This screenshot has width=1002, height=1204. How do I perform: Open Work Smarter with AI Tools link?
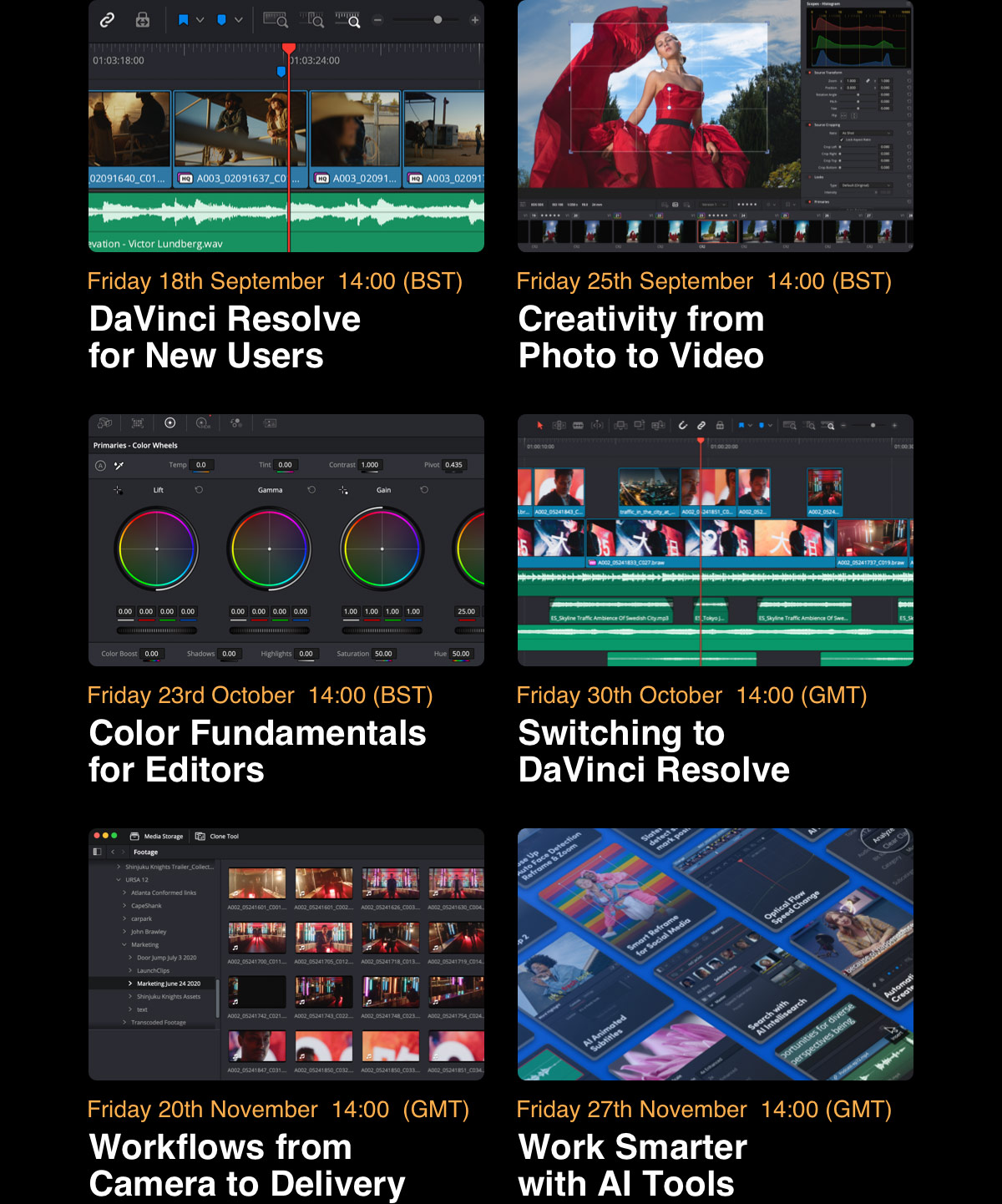(x=632, y=1166)
